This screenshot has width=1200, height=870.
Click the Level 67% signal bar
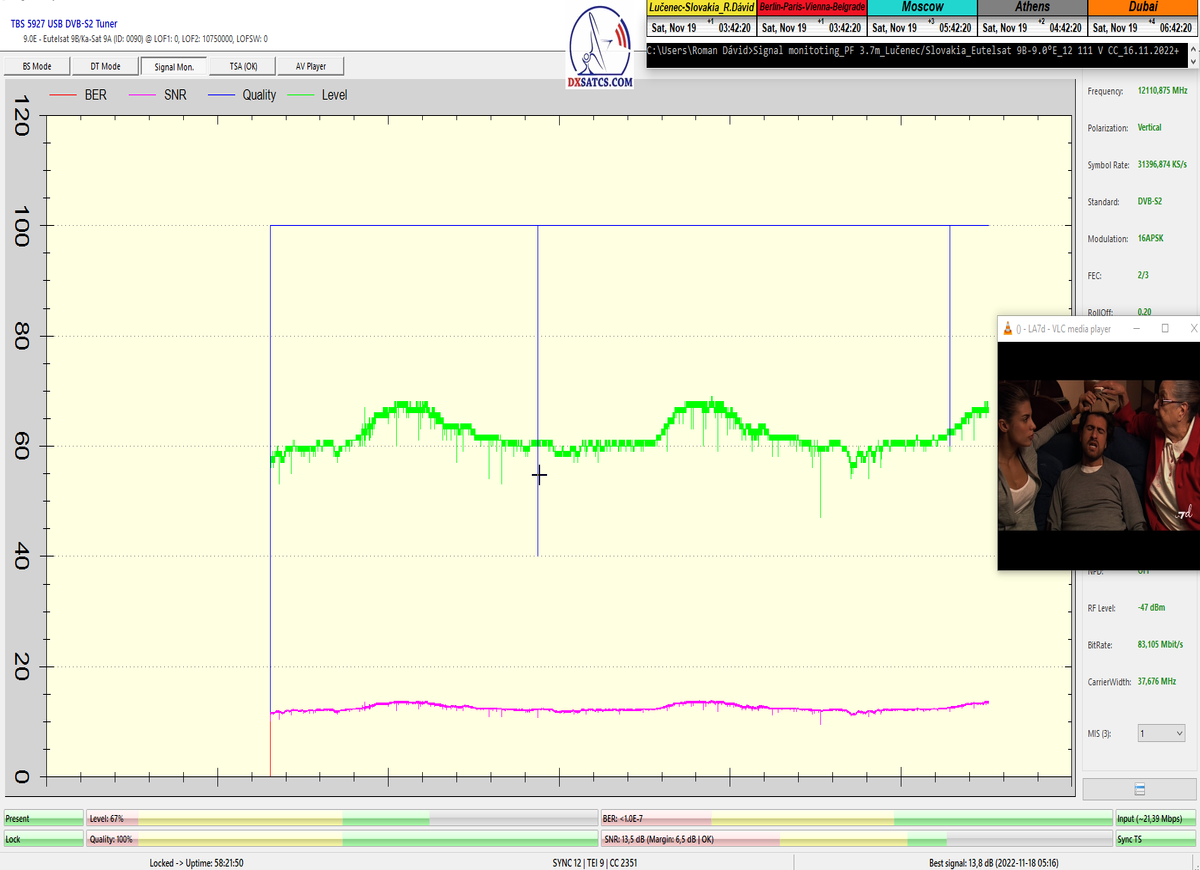tap(341, 819)
